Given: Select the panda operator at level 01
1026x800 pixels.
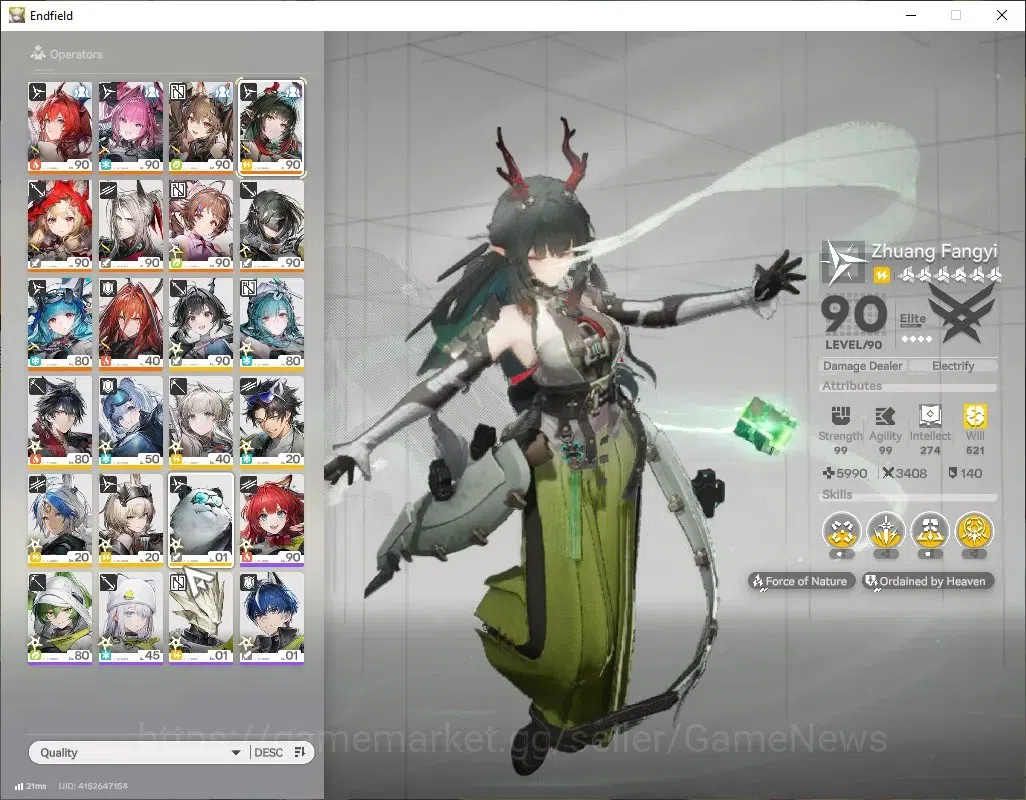Looking at the screenshot, I should 201,519.
